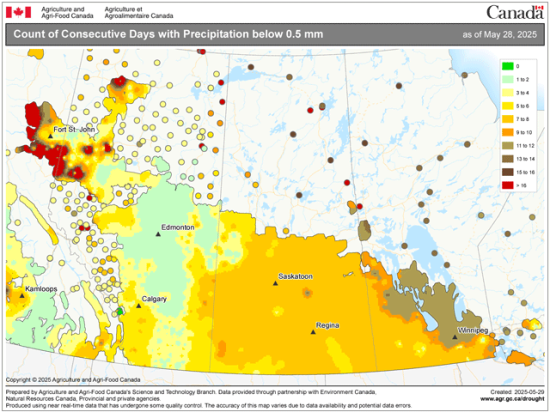Click the bright green '0' legend swatch
Screen dimensions: 550x412
click(508, 66)
